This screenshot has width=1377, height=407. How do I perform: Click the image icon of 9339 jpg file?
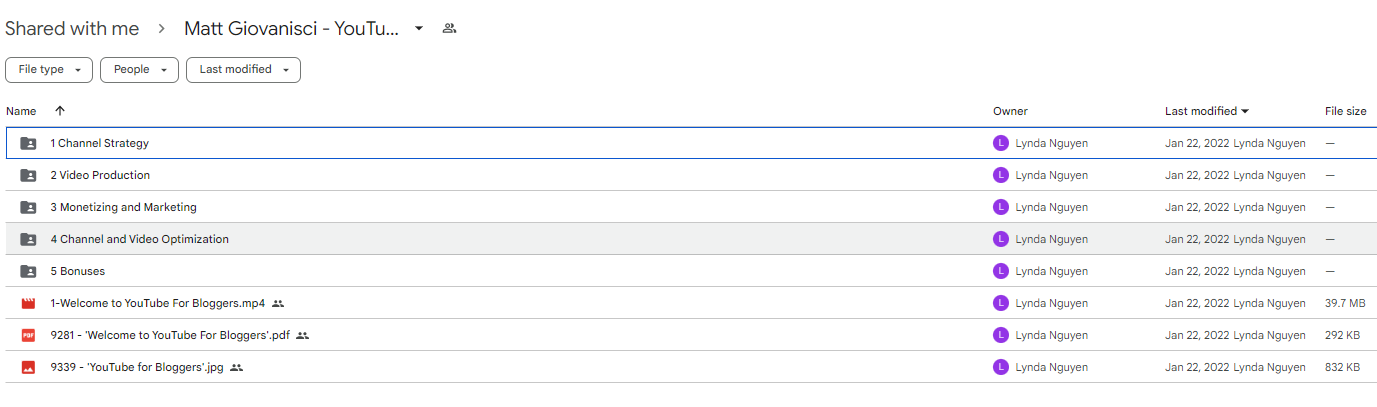click(28, 367)
